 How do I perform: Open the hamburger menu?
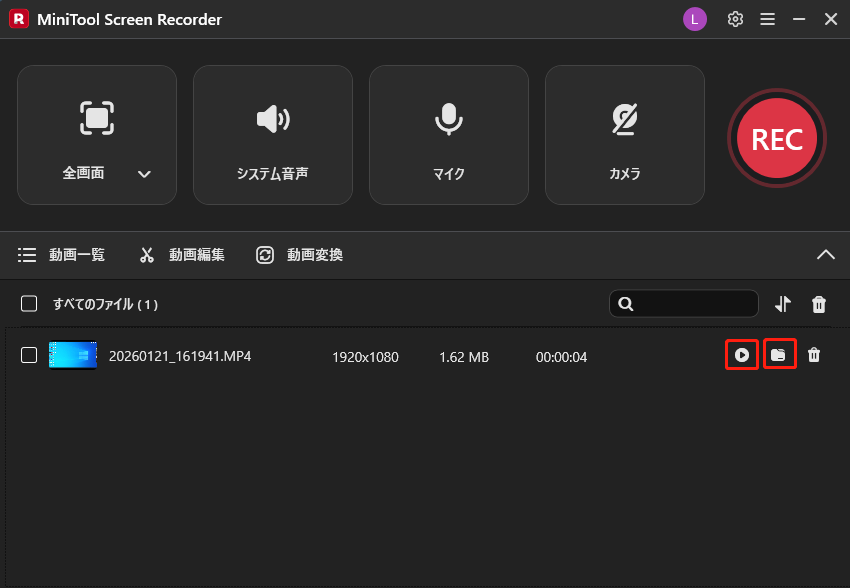pos(767,18)
